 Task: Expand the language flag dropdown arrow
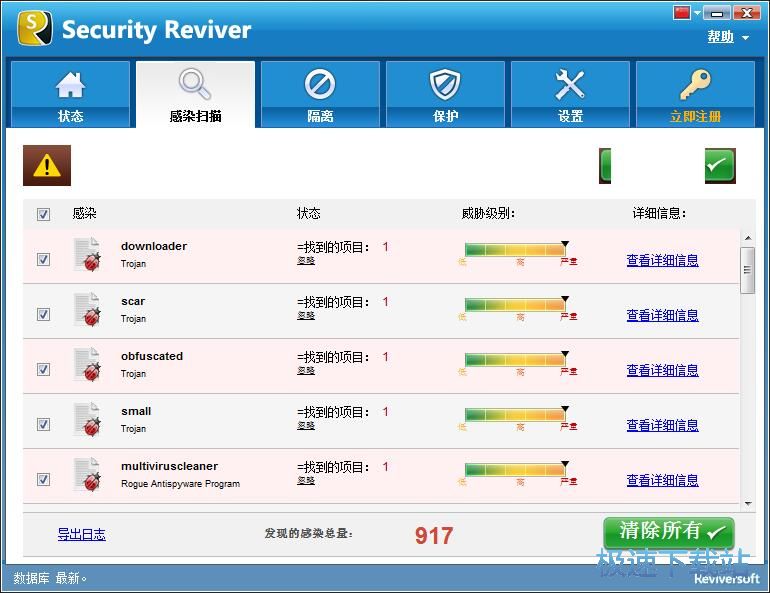697,13
